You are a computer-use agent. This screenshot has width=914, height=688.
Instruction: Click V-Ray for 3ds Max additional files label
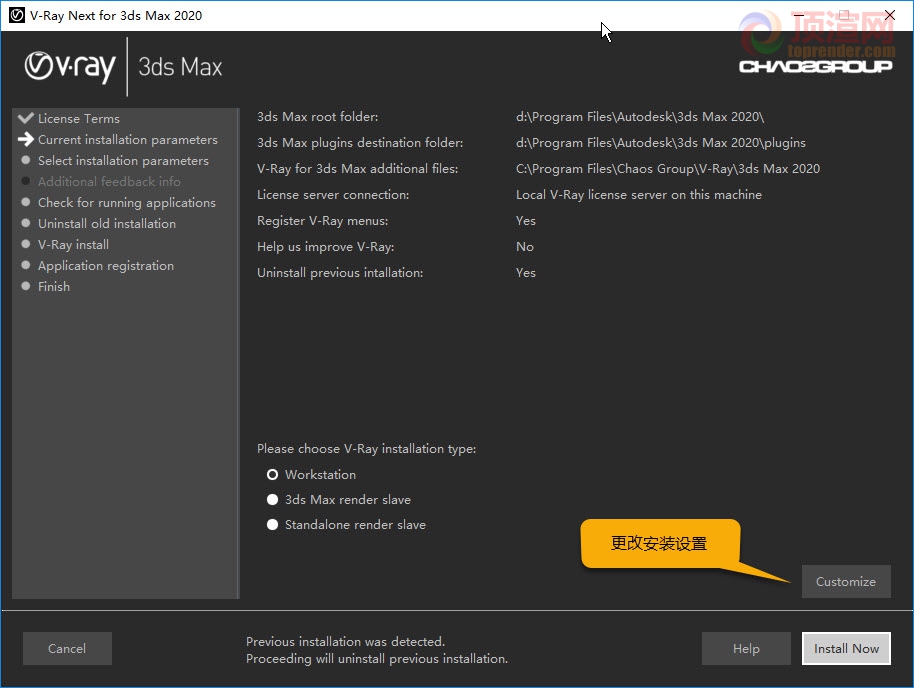357,169
